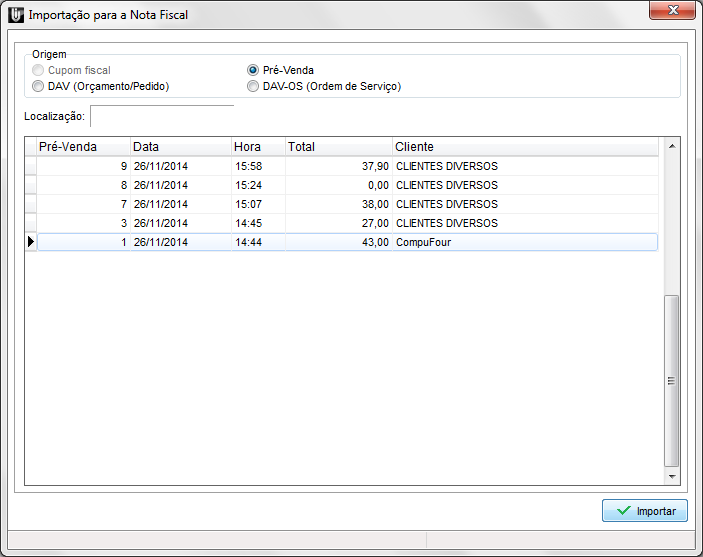Click the app icon in title bar
703x557 pixels.
(x=15, y=15)
